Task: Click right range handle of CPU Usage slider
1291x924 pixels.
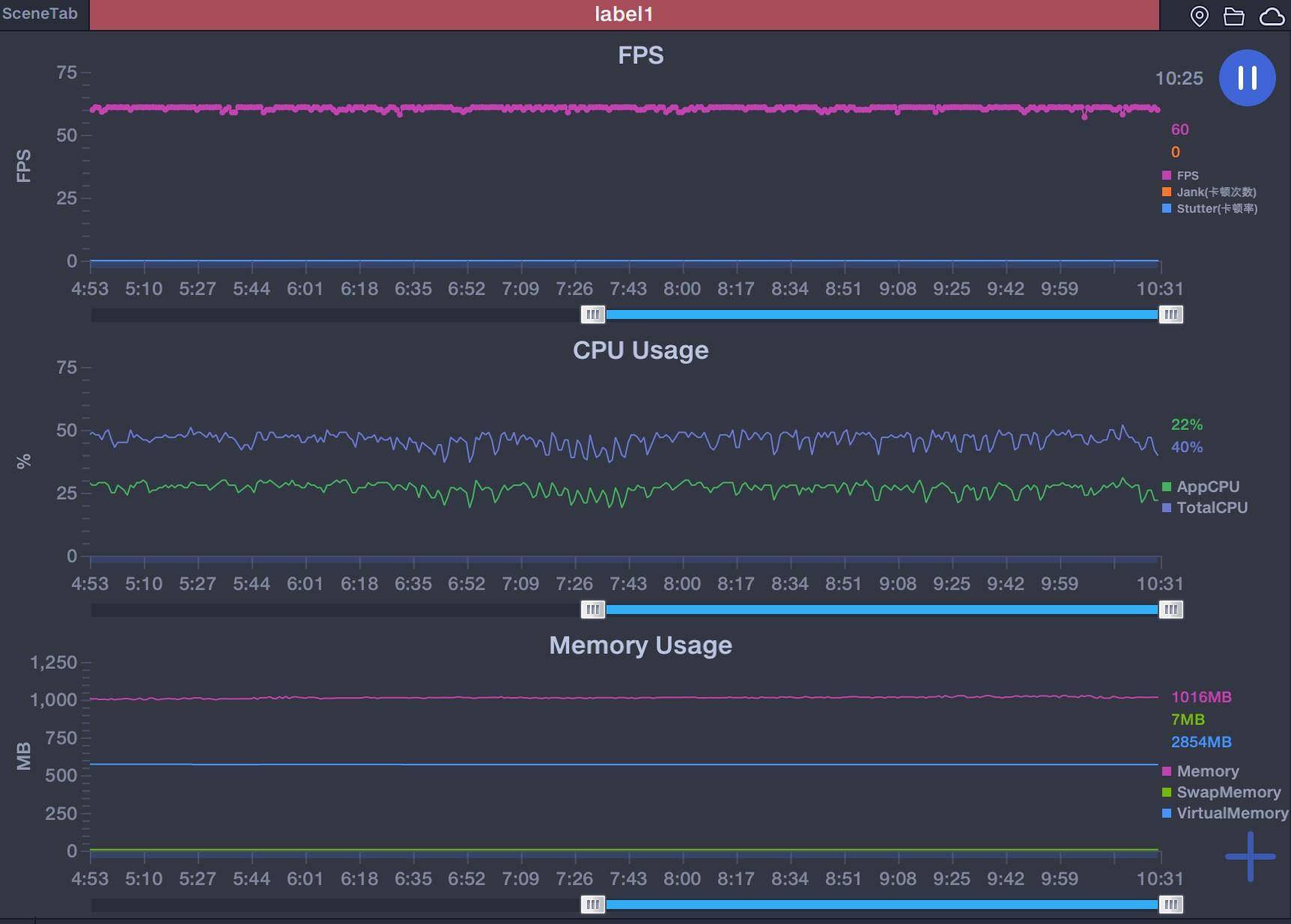Action: click(1171, 610)
